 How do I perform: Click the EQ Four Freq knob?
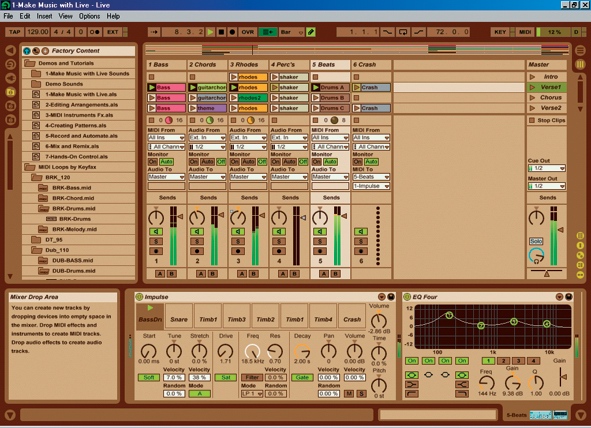(487, 383)
